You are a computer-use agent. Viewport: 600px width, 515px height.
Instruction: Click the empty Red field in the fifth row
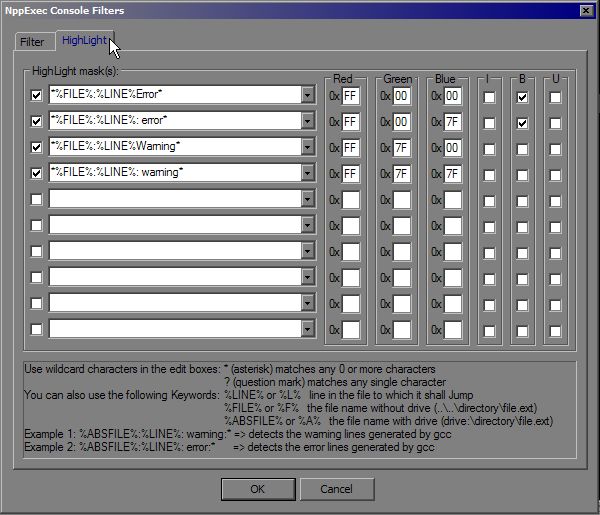pos(351,200)
